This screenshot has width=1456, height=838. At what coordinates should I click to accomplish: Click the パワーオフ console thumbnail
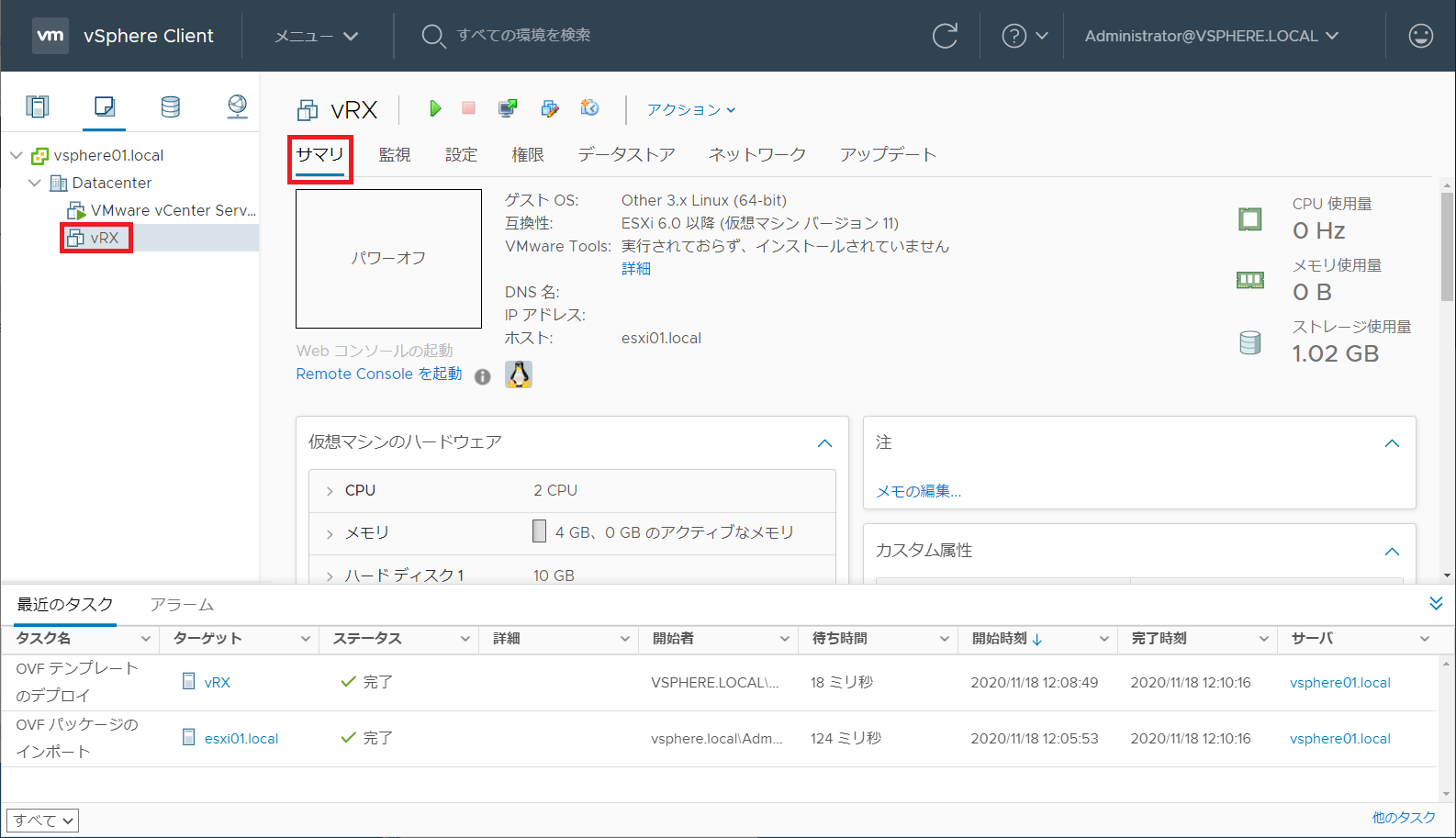click(388, 259)
